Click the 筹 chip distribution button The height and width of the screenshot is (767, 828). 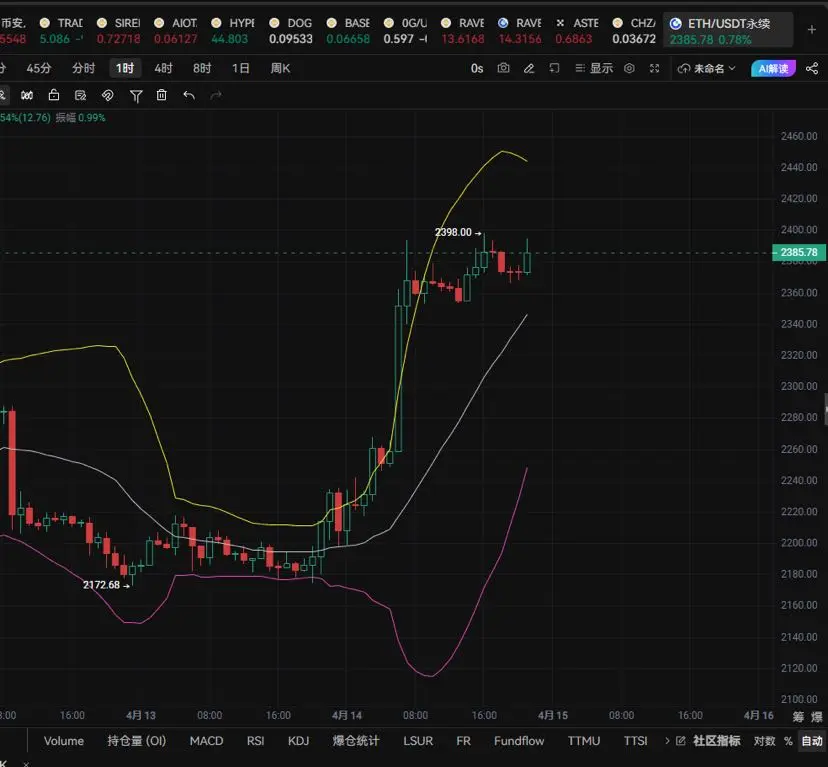tap(798, 717)
